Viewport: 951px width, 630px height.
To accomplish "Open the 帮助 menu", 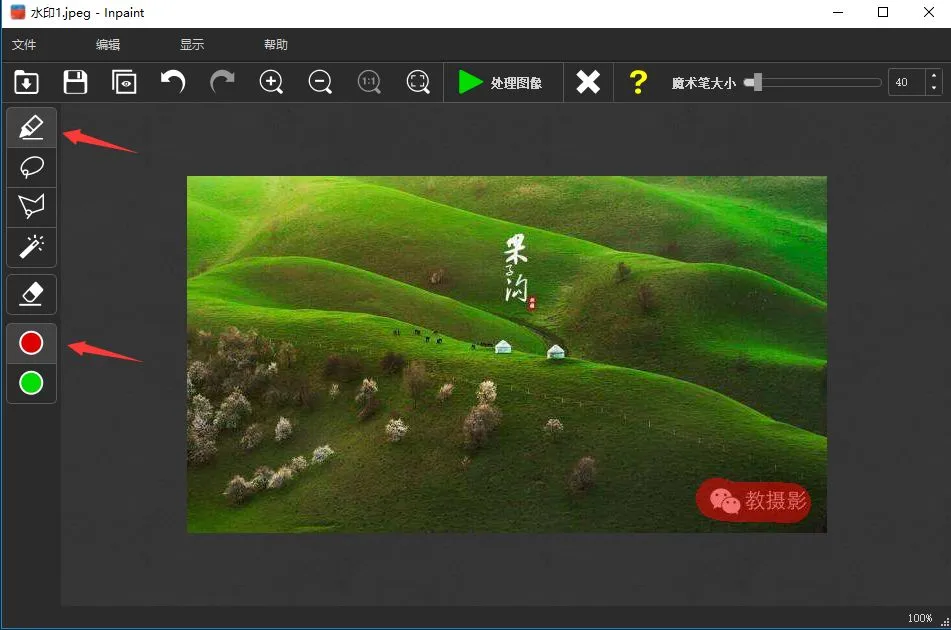I will [x=276, y=45].
